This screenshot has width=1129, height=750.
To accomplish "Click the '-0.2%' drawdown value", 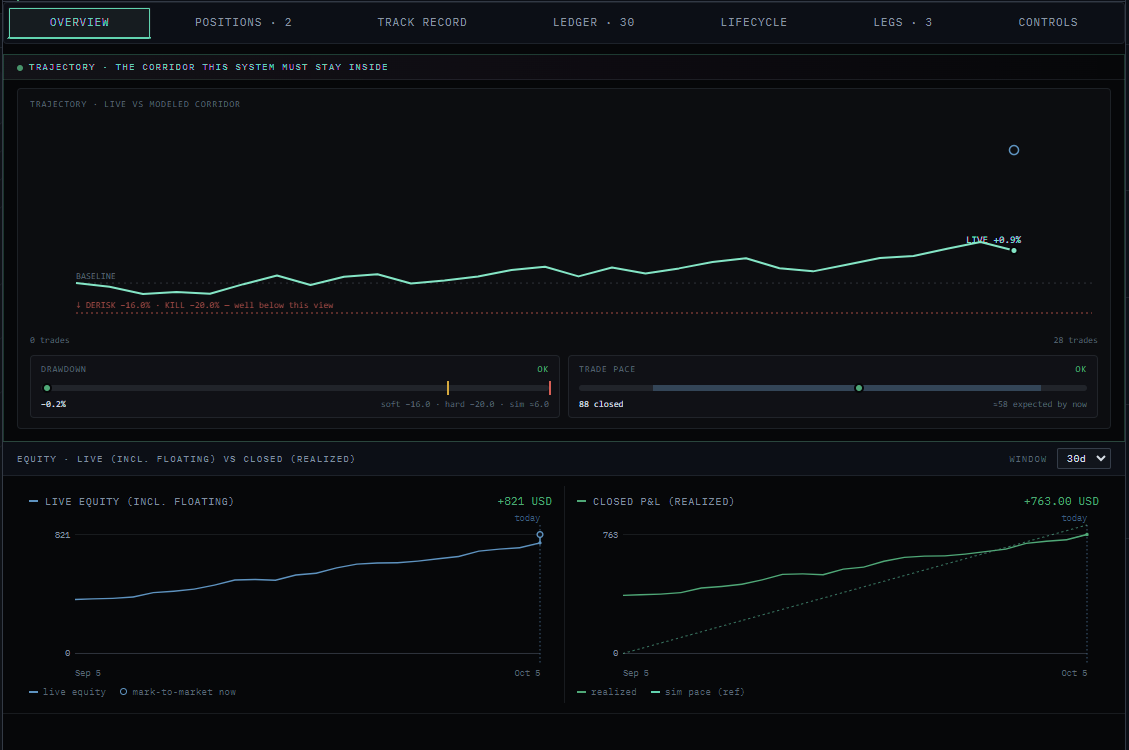I will tap(53, 405).
